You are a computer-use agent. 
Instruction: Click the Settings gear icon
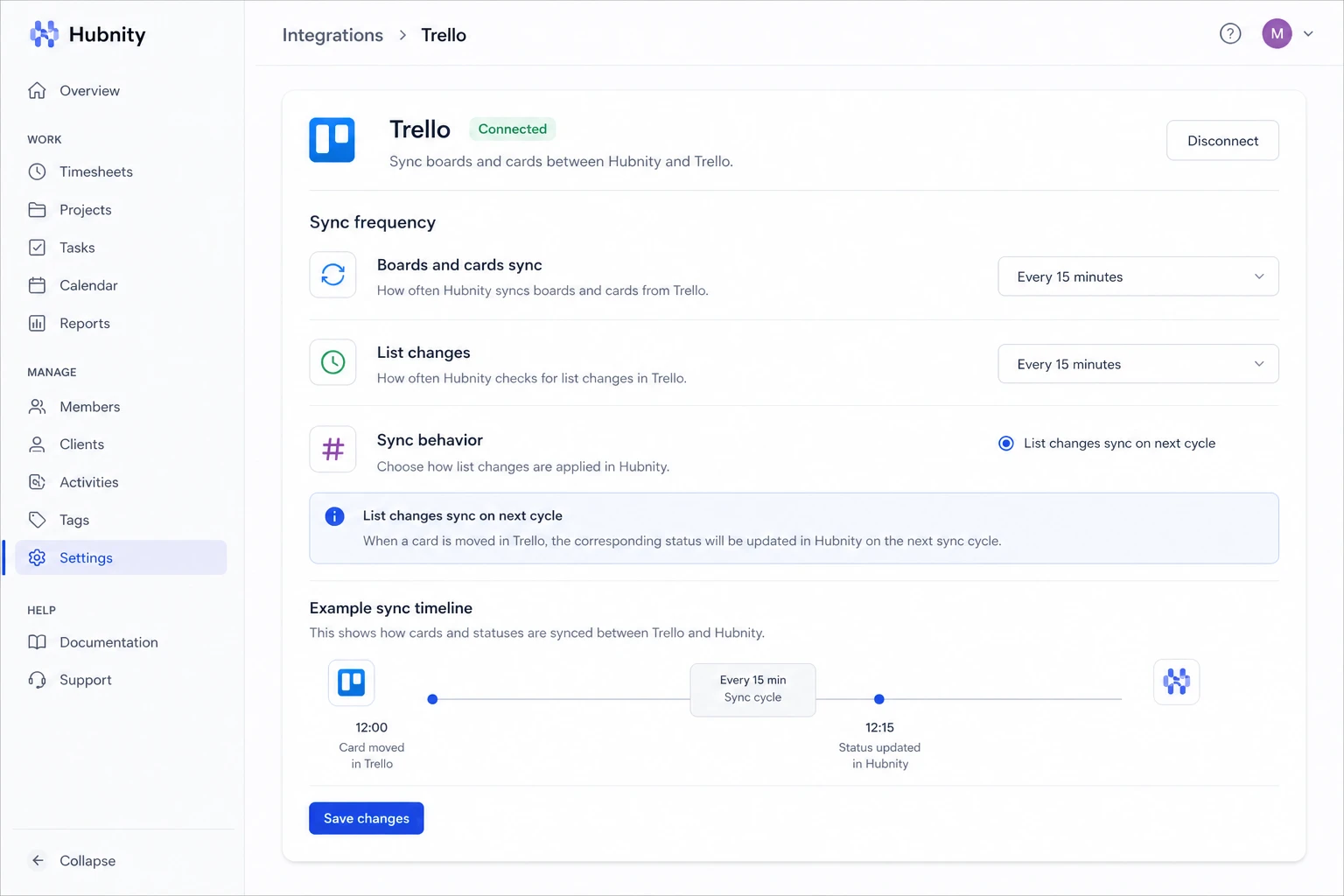pyautogui.click(x=37, y=557)
